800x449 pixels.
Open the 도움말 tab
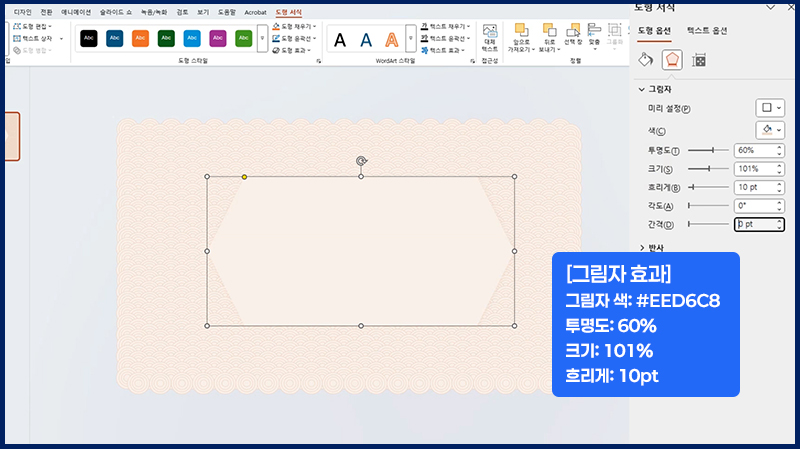click(x=227, y=12)
